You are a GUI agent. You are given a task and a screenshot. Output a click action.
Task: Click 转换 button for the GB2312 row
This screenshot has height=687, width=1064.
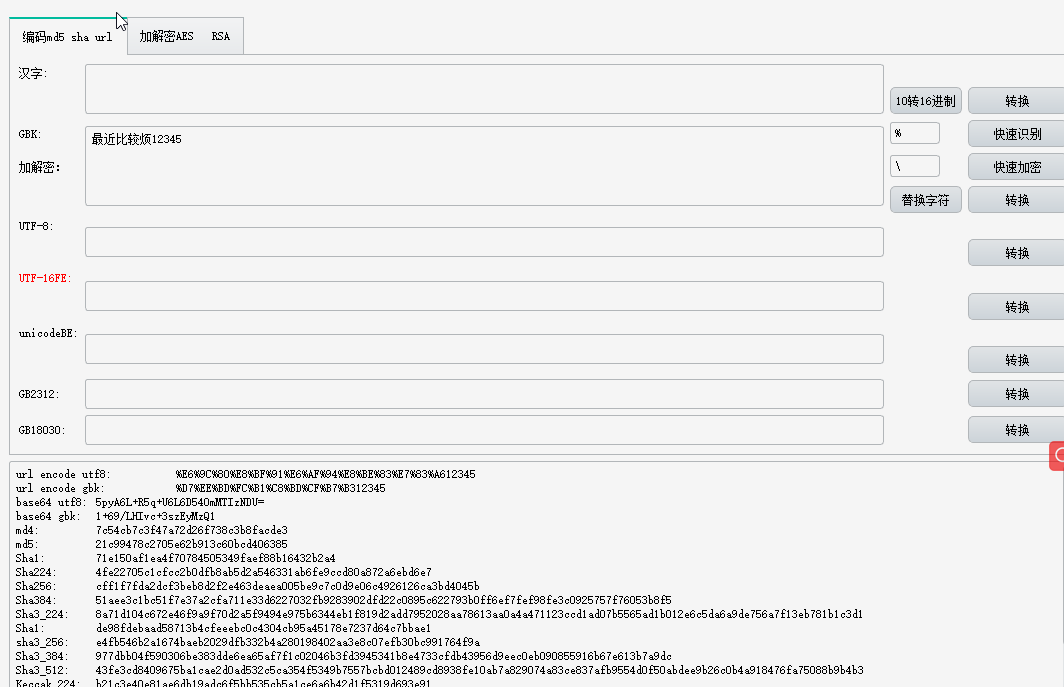point(1016,394)
